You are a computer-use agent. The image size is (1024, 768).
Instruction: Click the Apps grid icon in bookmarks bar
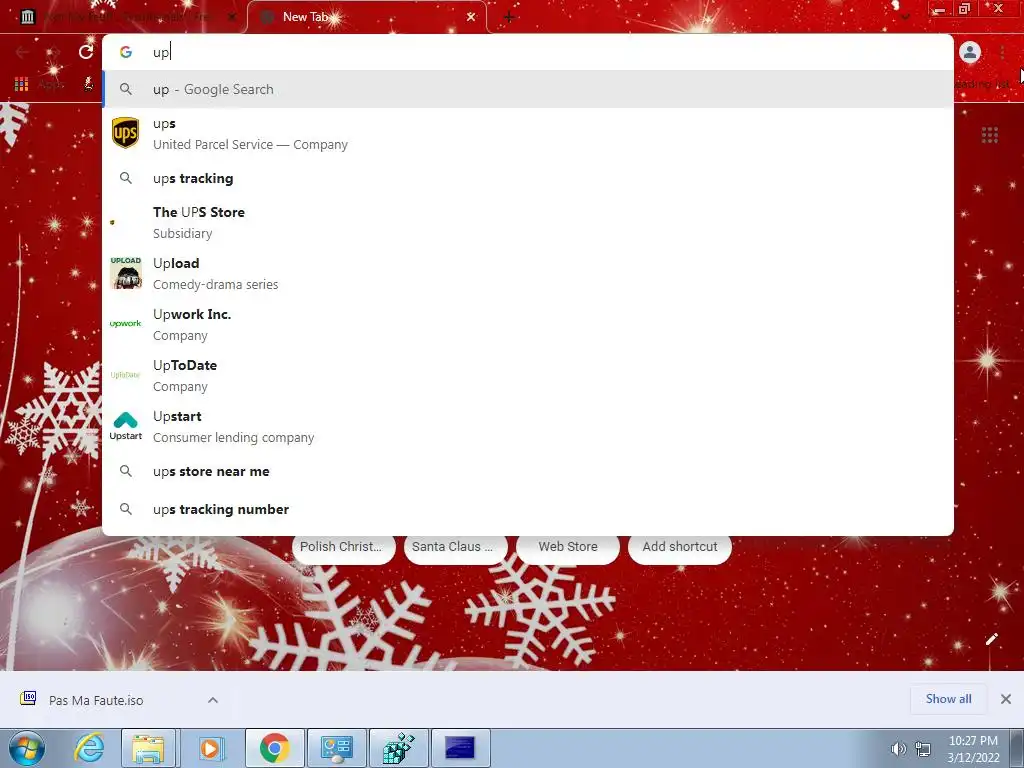tap(22, 84)
